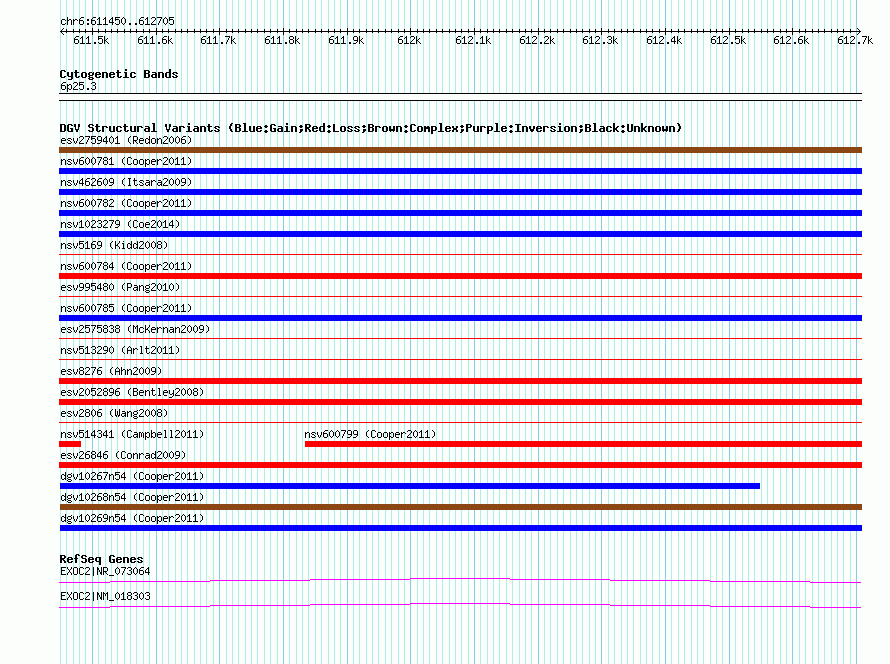Click the nsv600799 (Cooper2011) label
This screenshot has height=664, width=890.
tap(370, 434)
